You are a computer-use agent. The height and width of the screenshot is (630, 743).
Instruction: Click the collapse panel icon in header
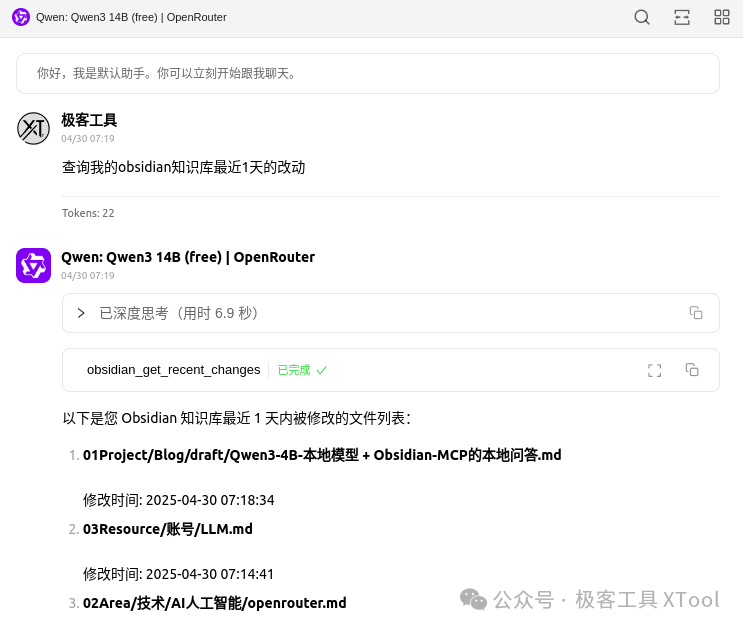682,18
